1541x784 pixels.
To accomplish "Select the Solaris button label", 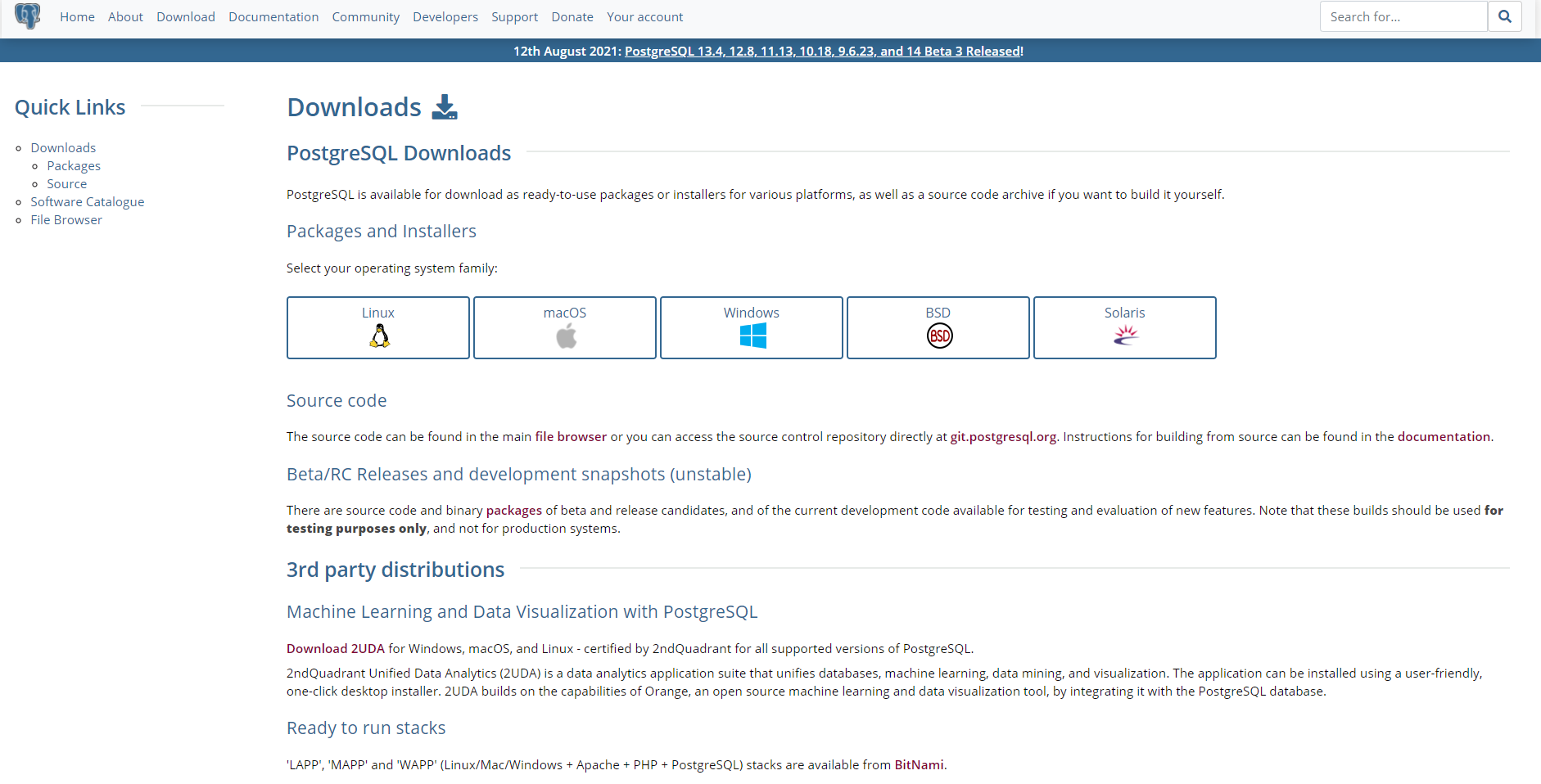I will click(1125, 313).
